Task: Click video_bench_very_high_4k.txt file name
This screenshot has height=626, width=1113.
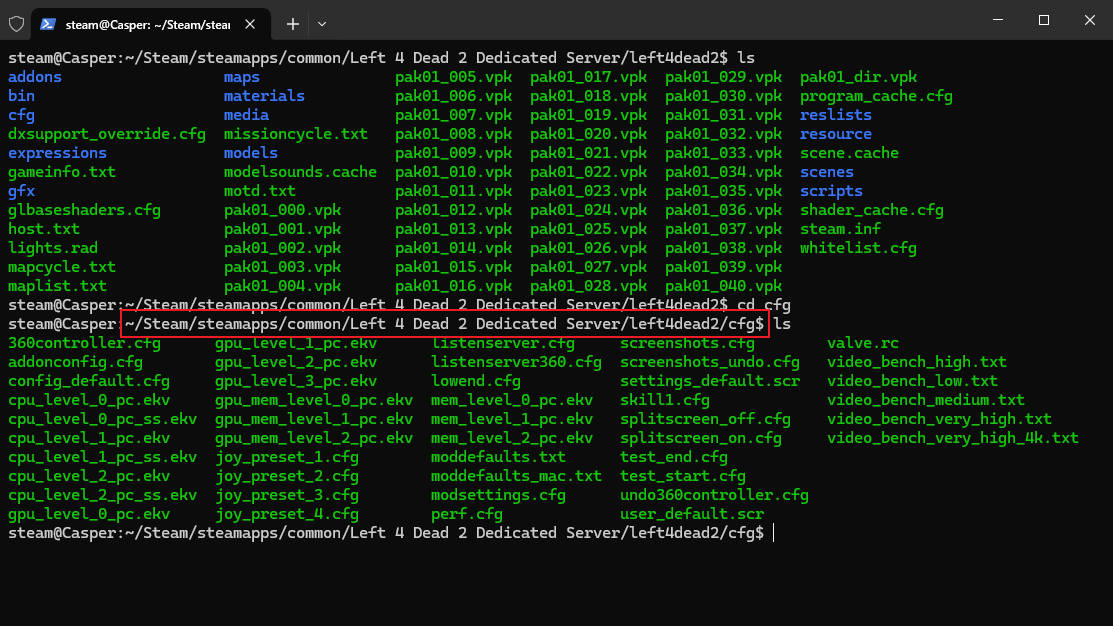Action: [x=953, y=438]
